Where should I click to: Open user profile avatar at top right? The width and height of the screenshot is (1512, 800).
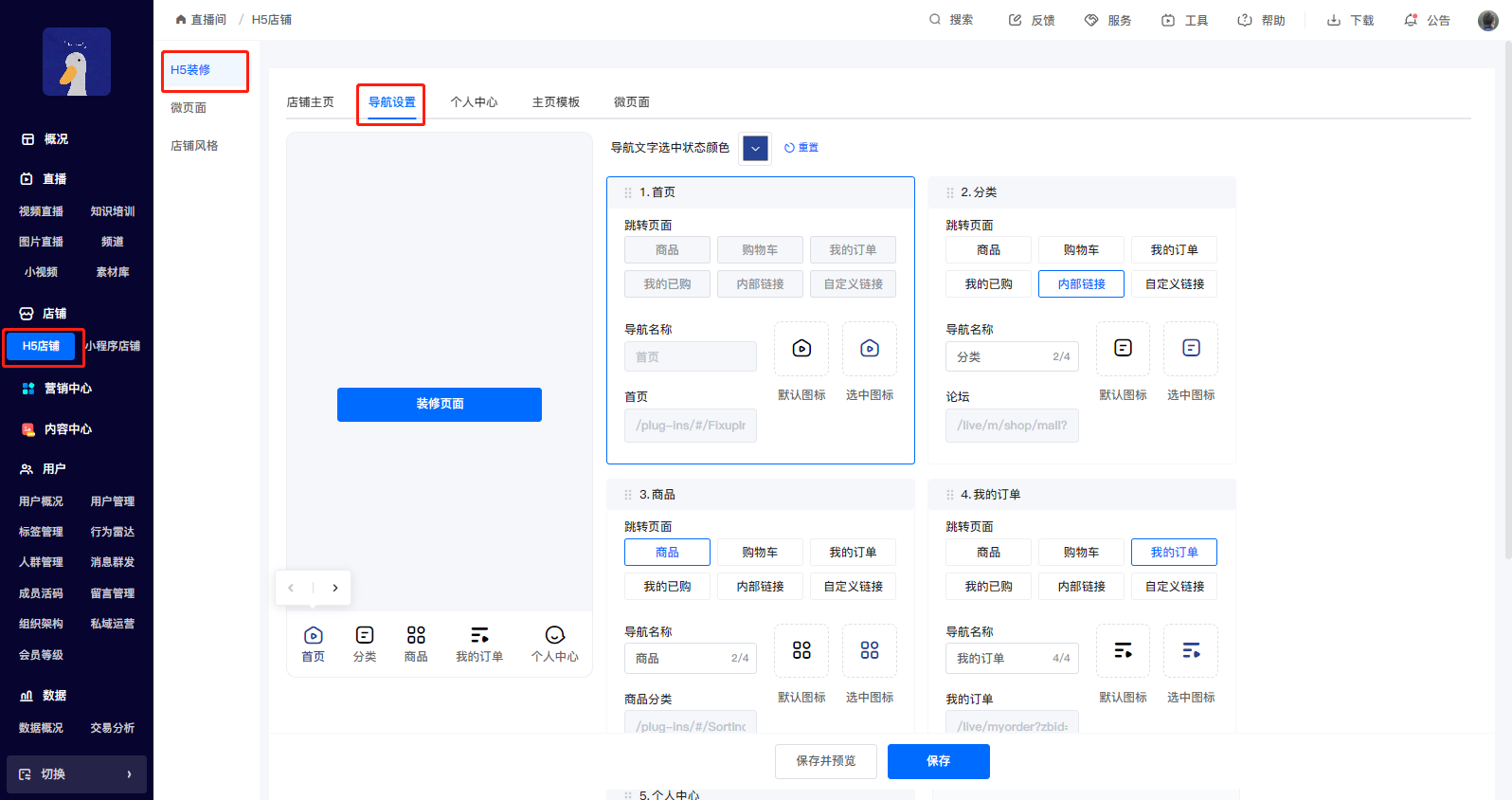[1488, 20]
